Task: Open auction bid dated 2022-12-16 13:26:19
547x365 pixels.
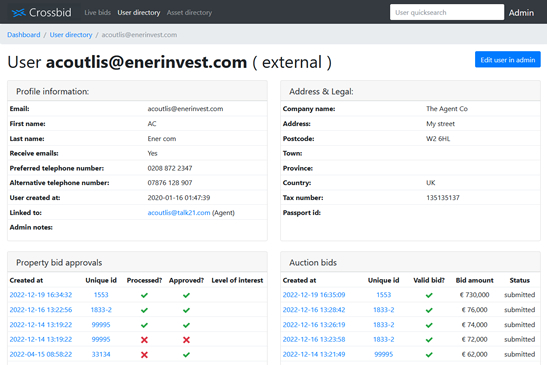Action: click(314, 325)
